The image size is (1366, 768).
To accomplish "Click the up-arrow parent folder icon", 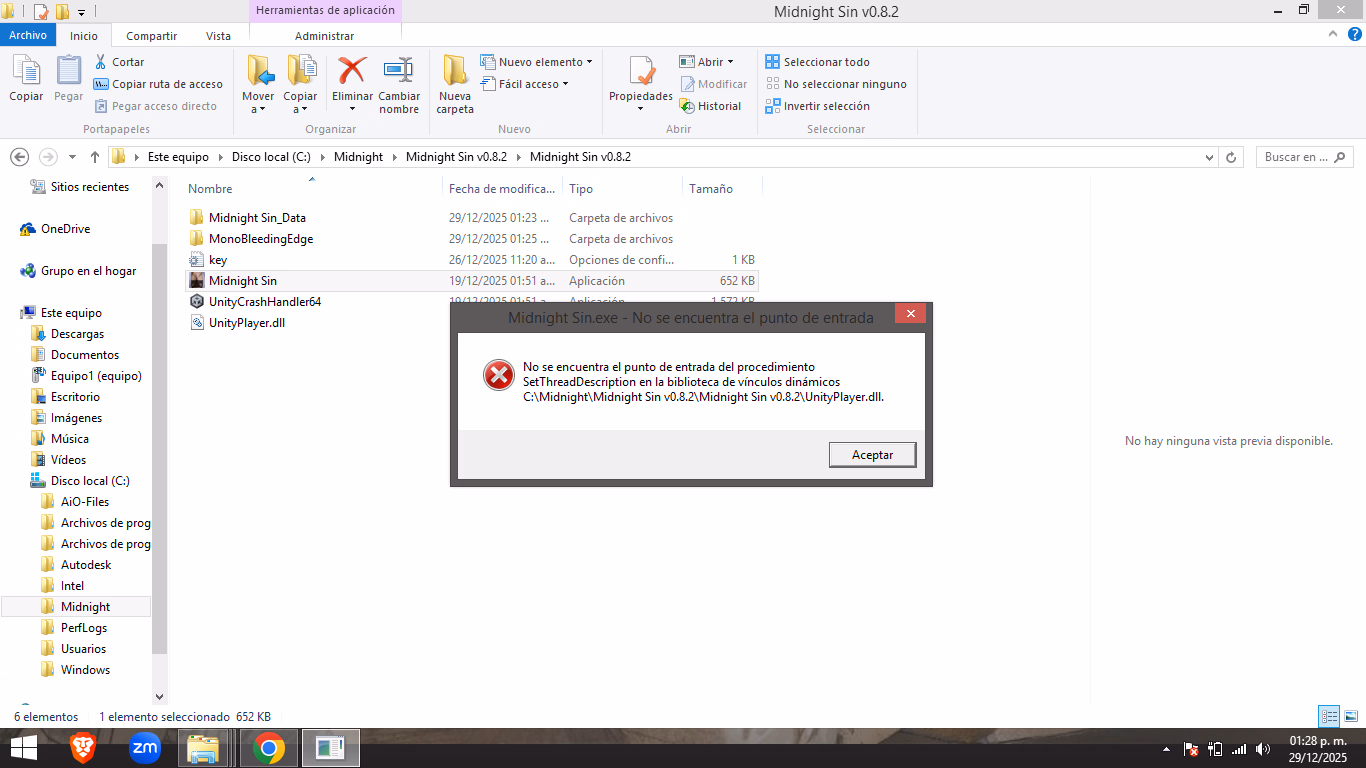I will 95,157.
